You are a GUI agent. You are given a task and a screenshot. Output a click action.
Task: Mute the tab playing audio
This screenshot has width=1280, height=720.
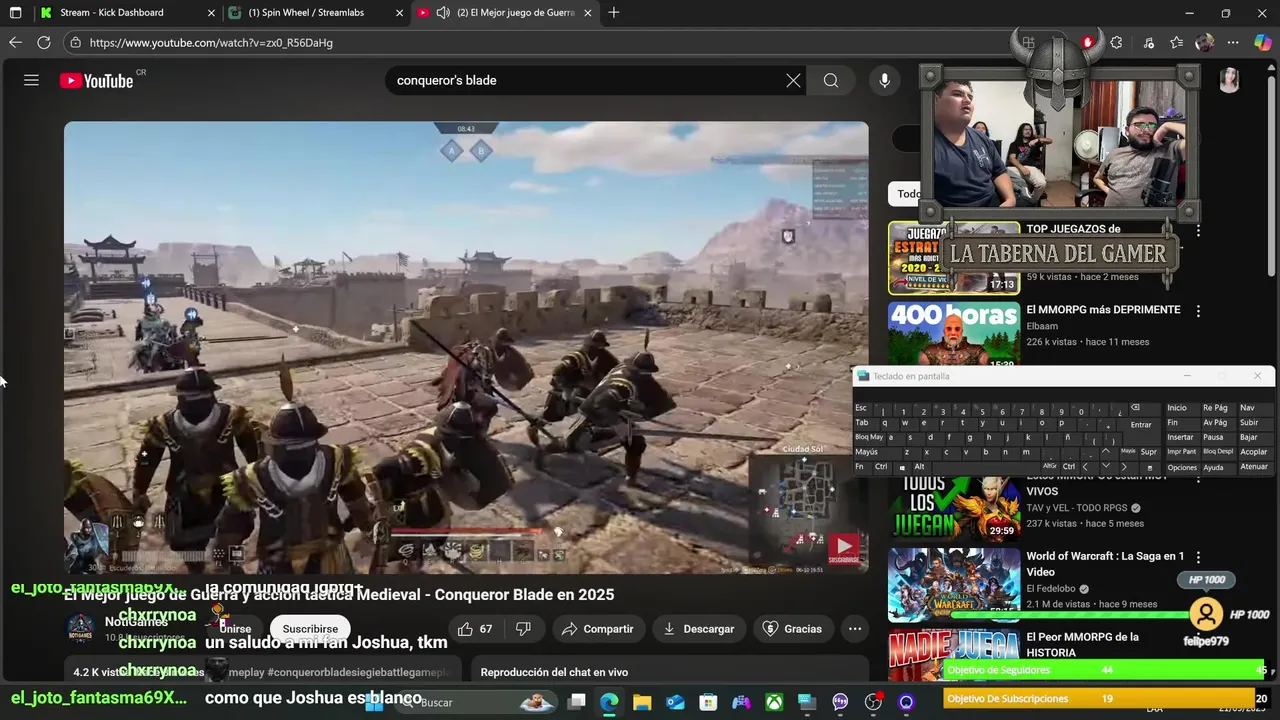pos(443,13)
